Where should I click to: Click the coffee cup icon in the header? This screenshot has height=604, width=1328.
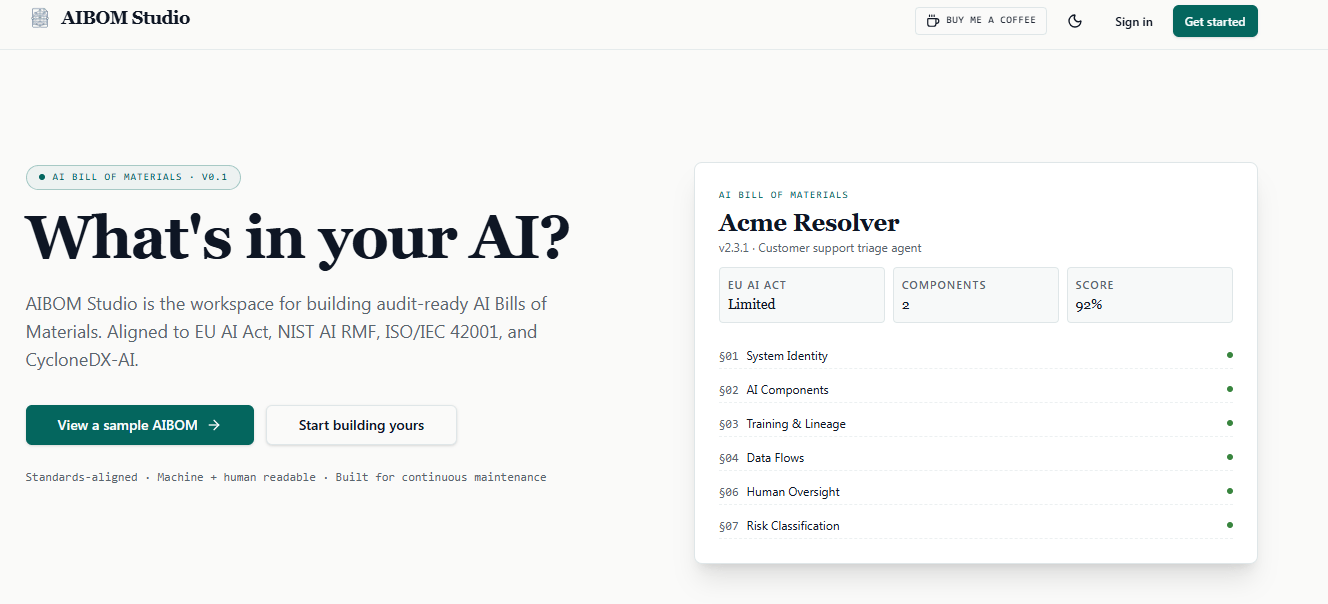tap(932, 21)
